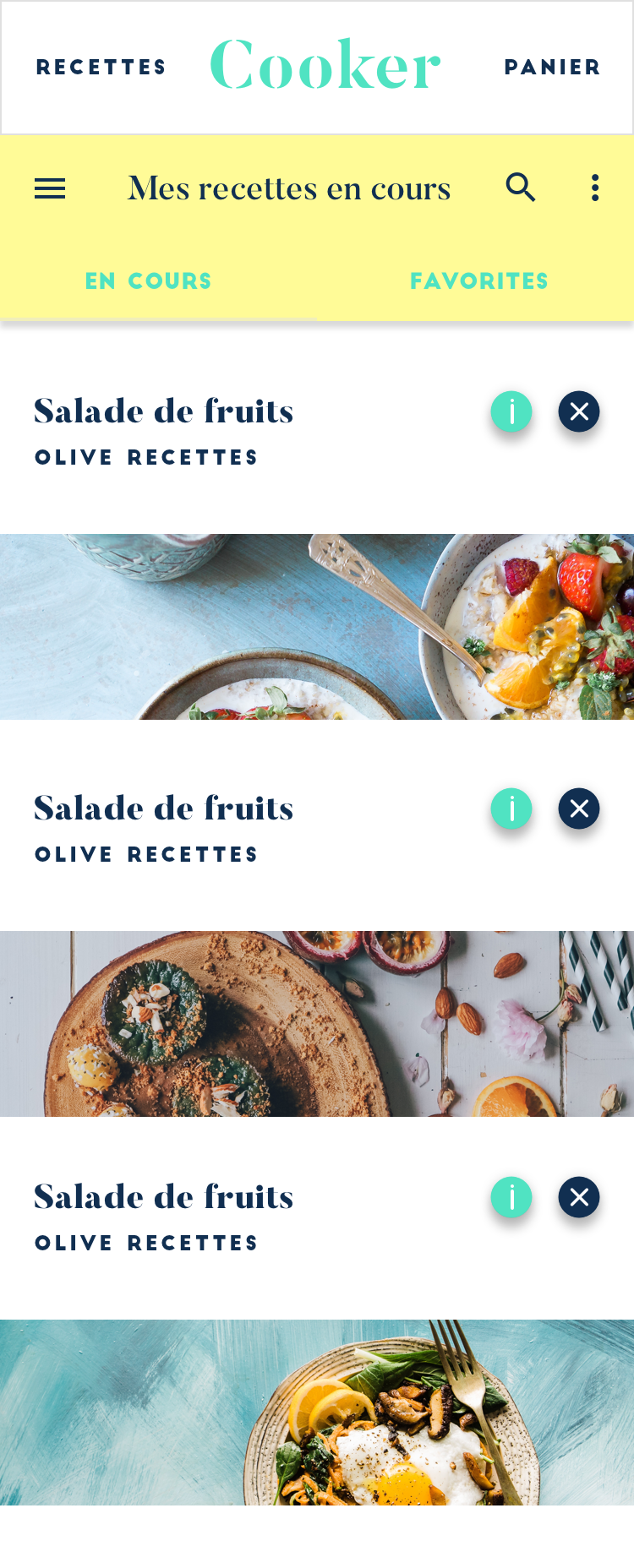Remove the first Salade de fruits recipe

tap(579, 411)
